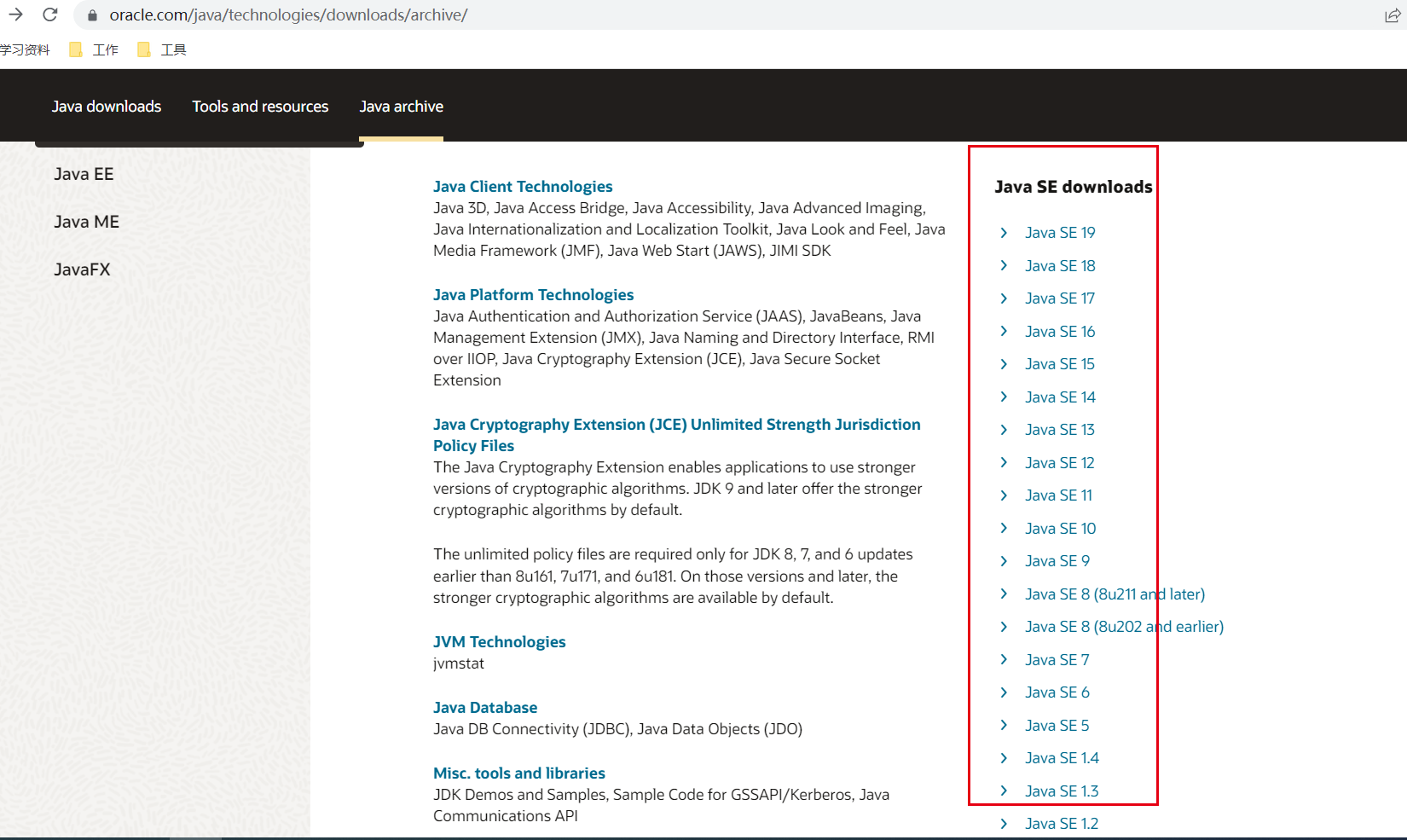Screen dimensions: 1407x840
Task: Click chevron beside Java SE 11
Action: tap(1004, 495)
